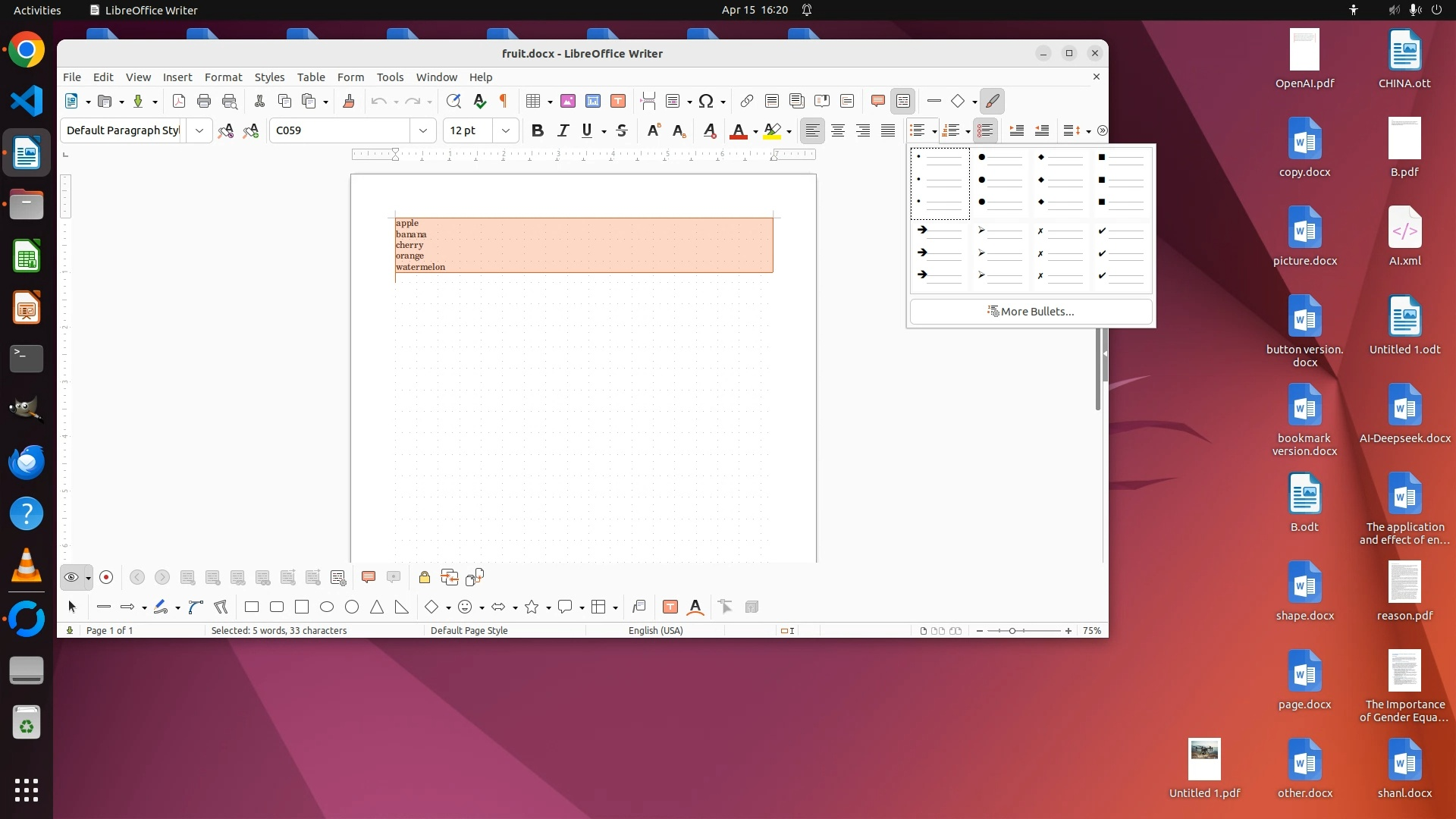The image size is (1456, 819).
Task: Toggle Bold formatting
Action: point(537,130)
